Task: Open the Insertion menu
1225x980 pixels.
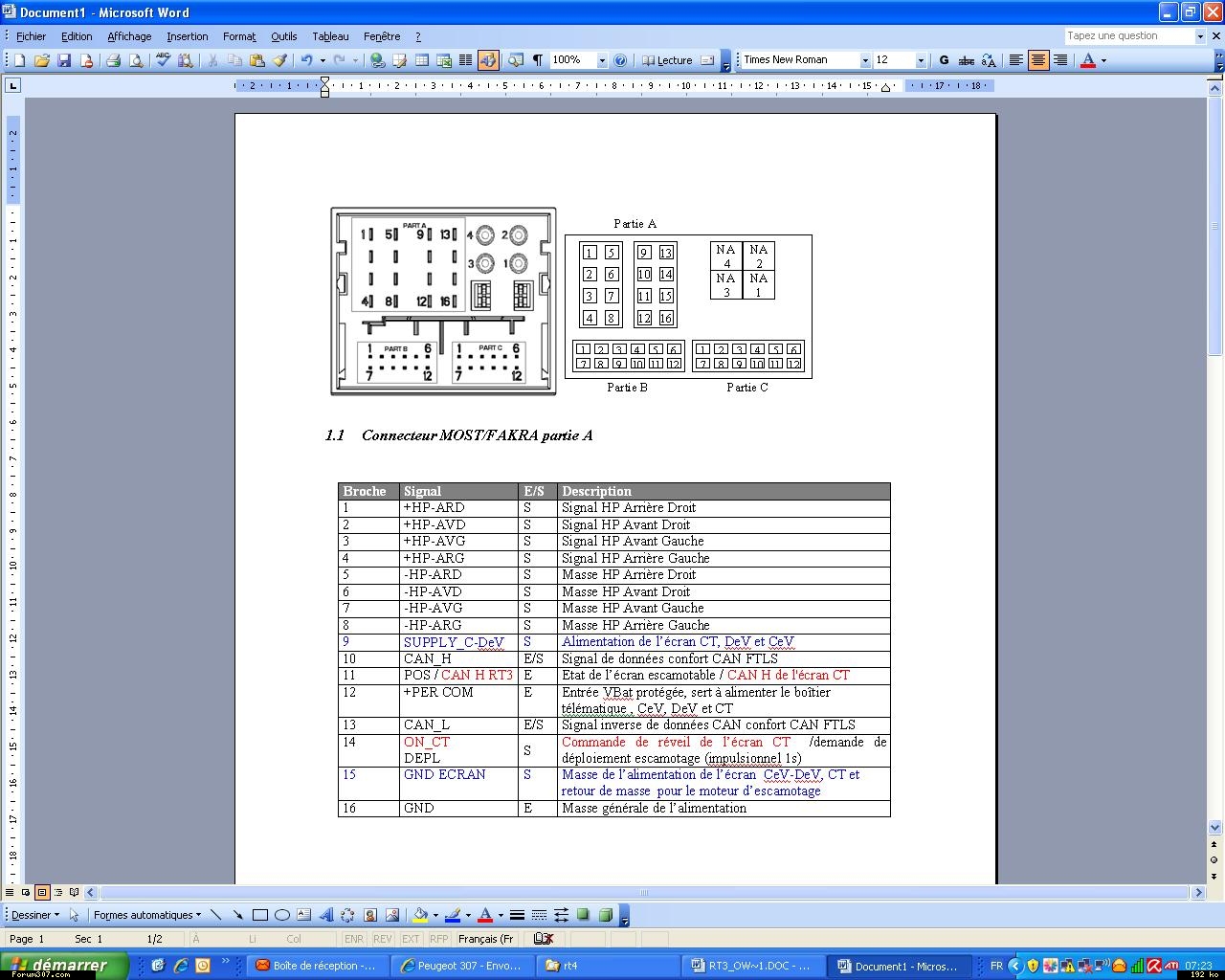Action: tap(187, 36)
